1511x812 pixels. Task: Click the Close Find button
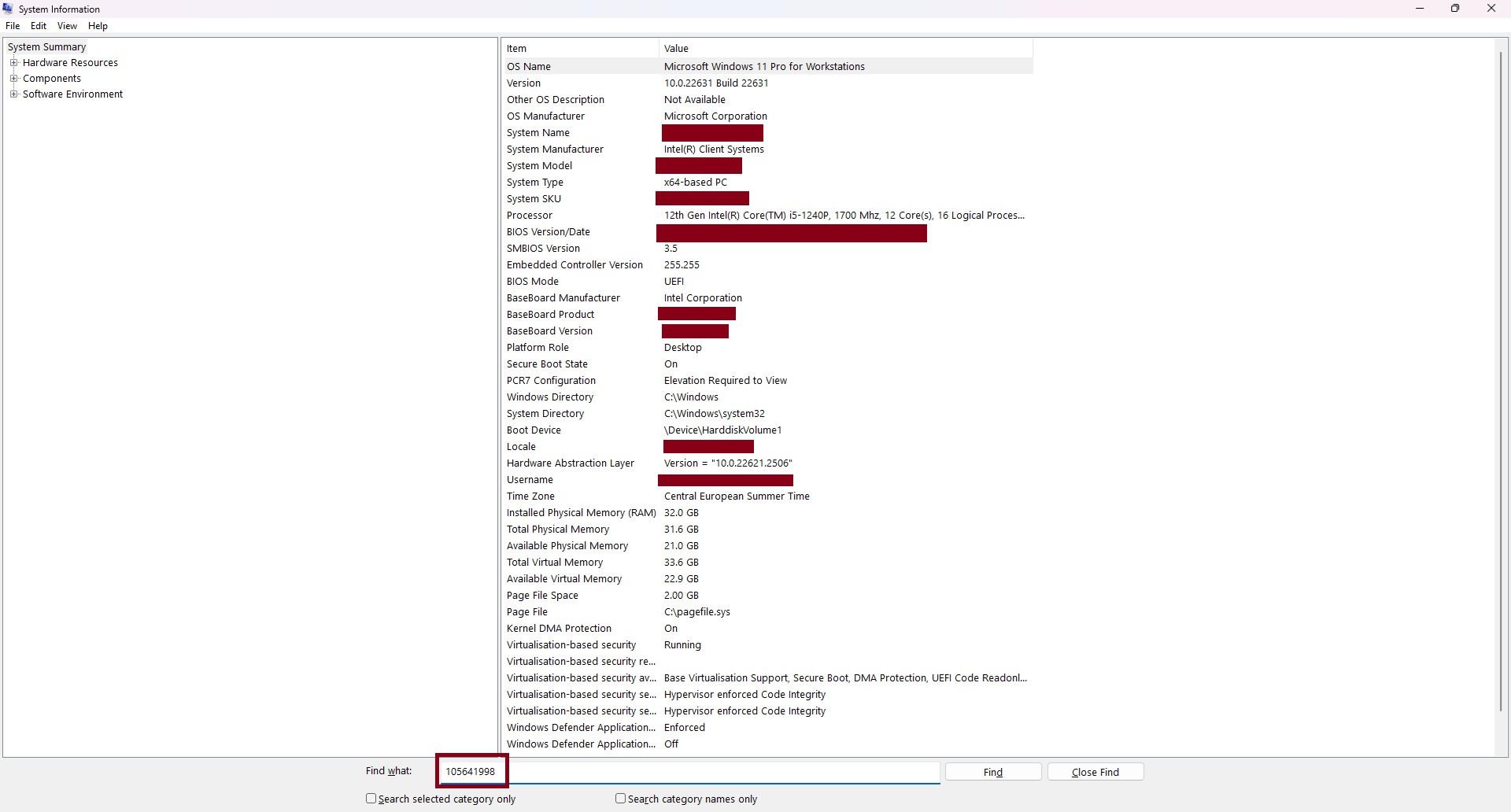(1095, 772)
